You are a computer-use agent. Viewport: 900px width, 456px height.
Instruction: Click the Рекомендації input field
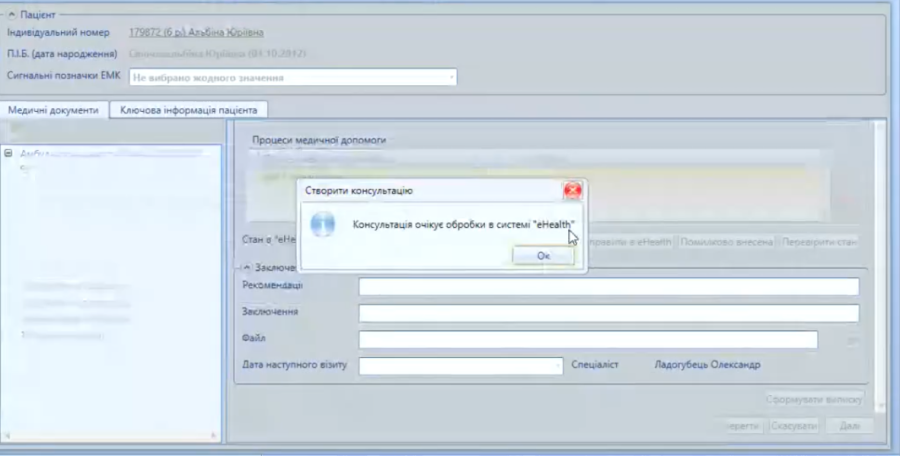click(608, 286)
